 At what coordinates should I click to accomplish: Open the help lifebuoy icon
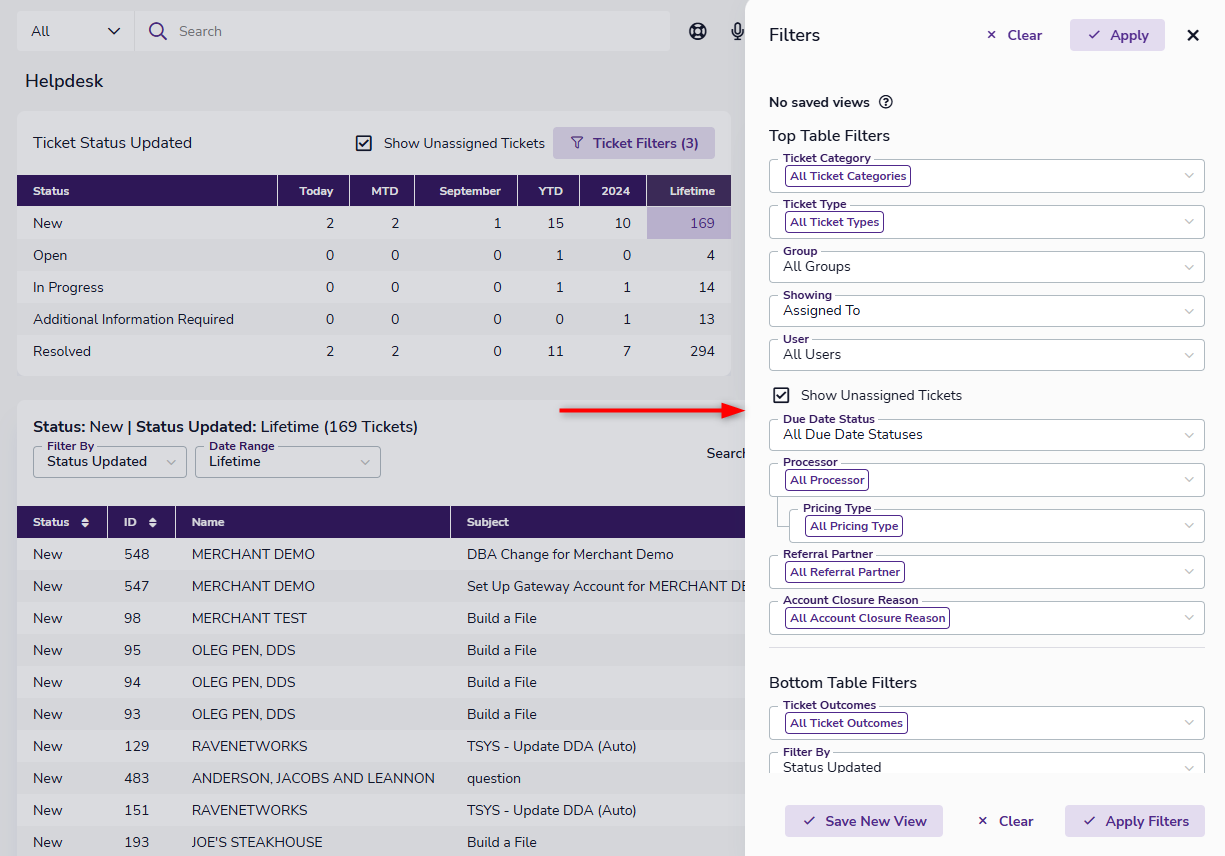[x=698, y=31]
